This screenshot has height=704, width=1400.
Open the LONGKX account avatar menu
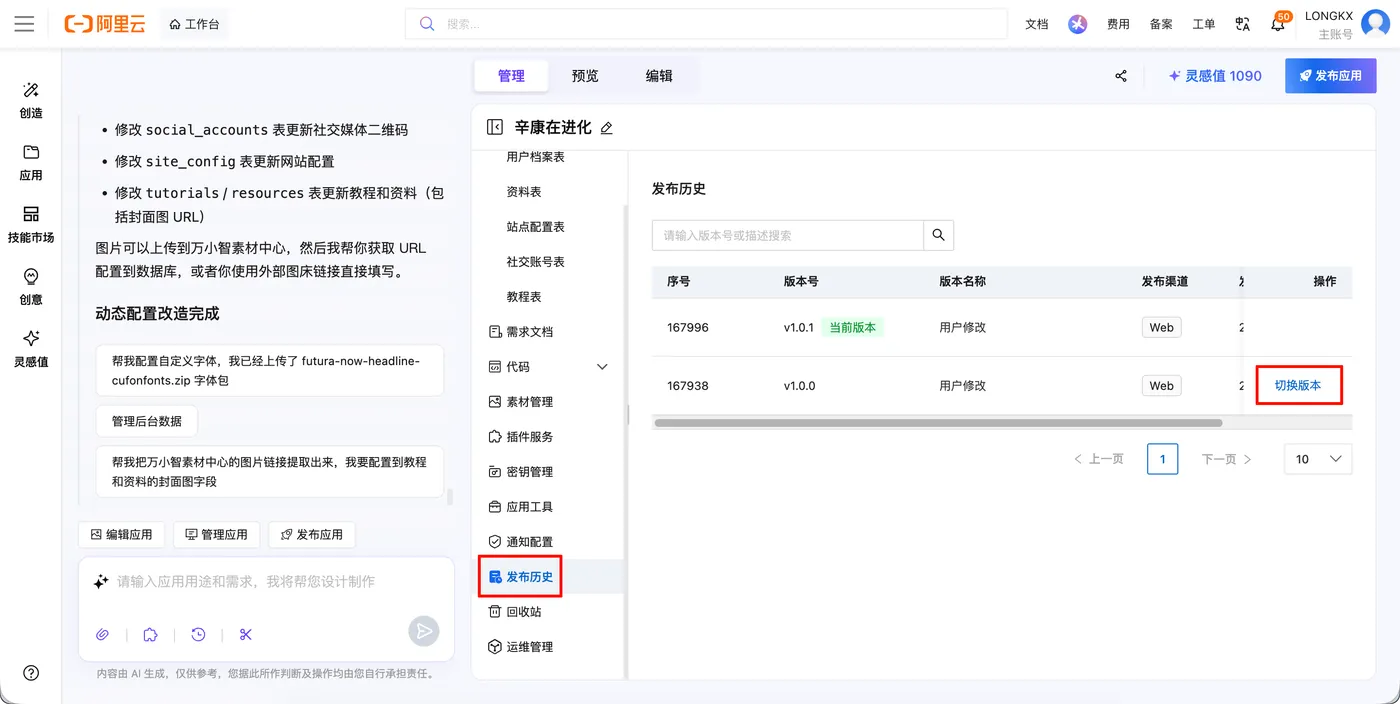pyautogui.click(x=1375, y=24)
